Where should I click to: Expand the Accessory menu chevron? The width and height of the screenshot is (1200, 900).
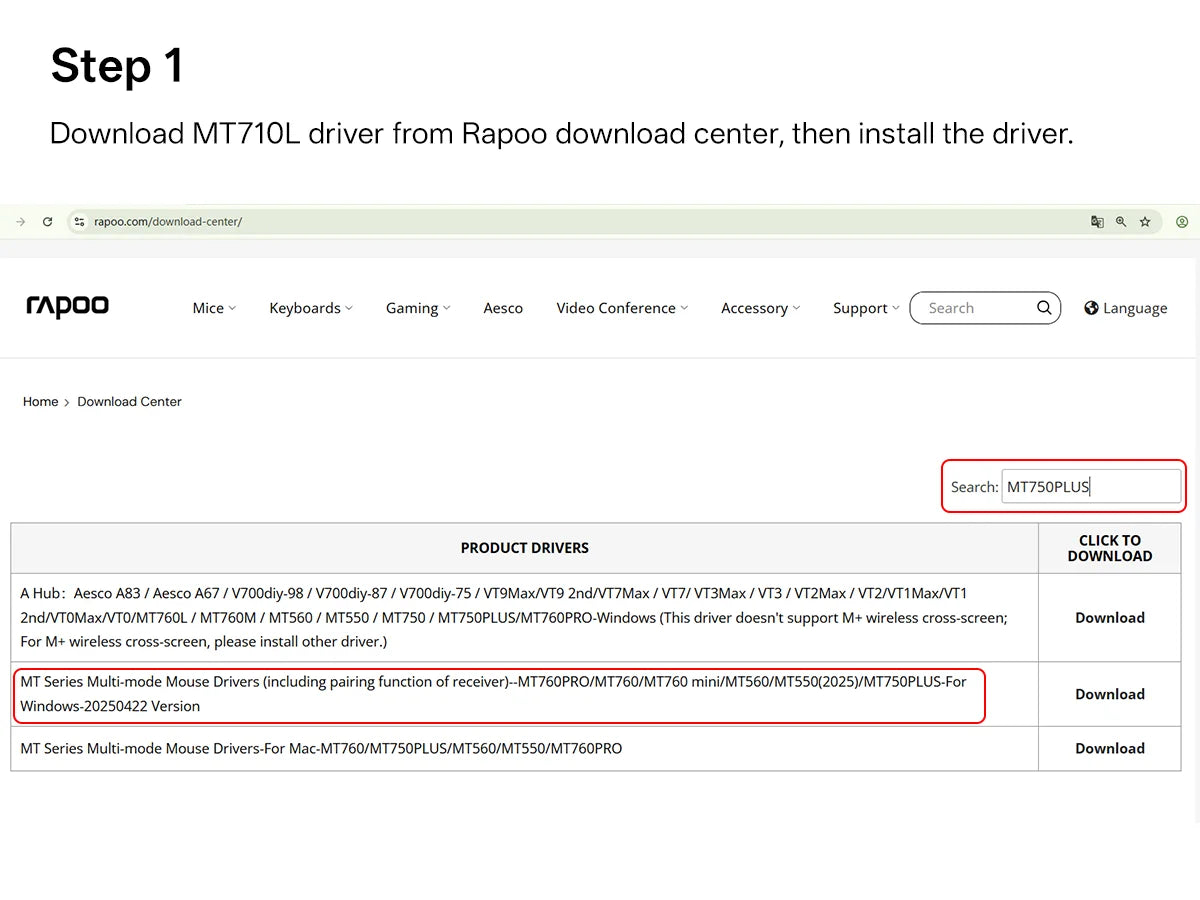(x=796, y=308)
